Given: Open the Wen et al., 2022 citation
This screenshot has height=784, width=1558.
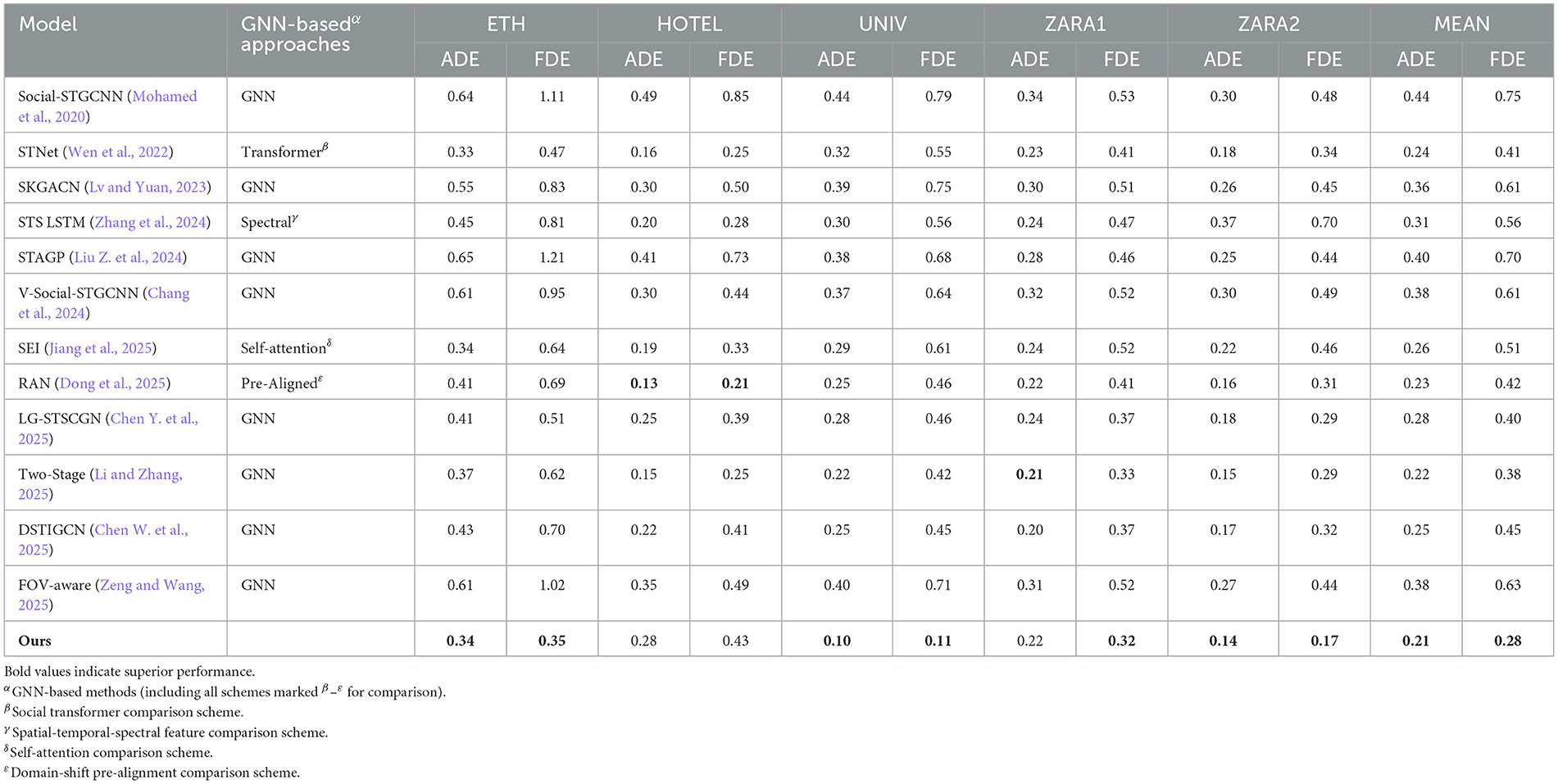Looking at the screenshot, I should coord(118,152).
